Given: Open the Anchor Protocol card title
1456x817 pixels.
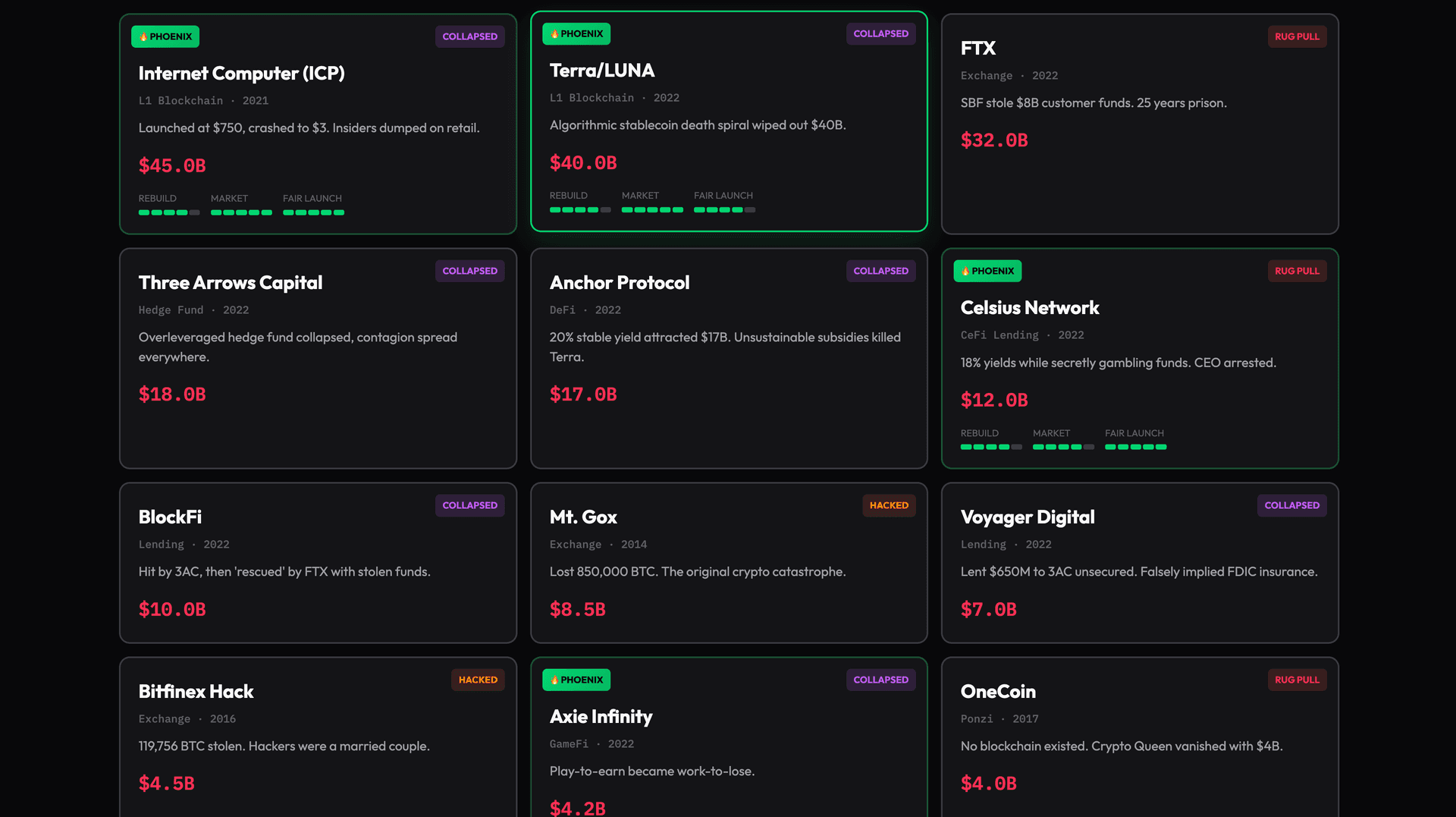Looking at the screenshot, I should (620, 283).
